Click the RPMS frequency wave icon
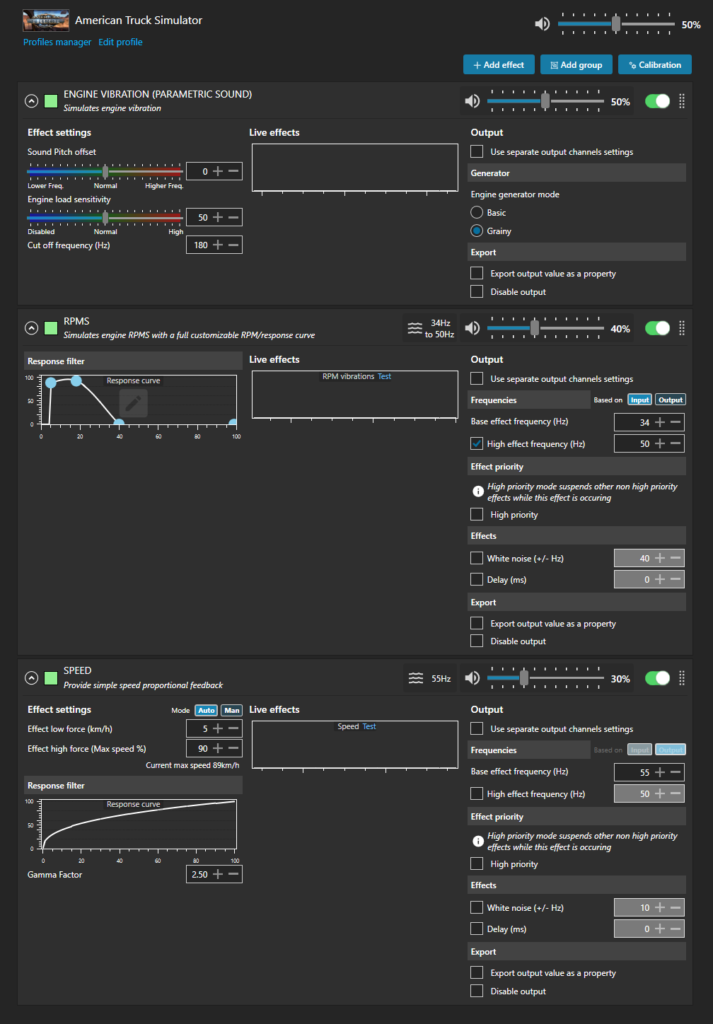The height and width of the screenshot is (1024, 713). click(415, 328)
